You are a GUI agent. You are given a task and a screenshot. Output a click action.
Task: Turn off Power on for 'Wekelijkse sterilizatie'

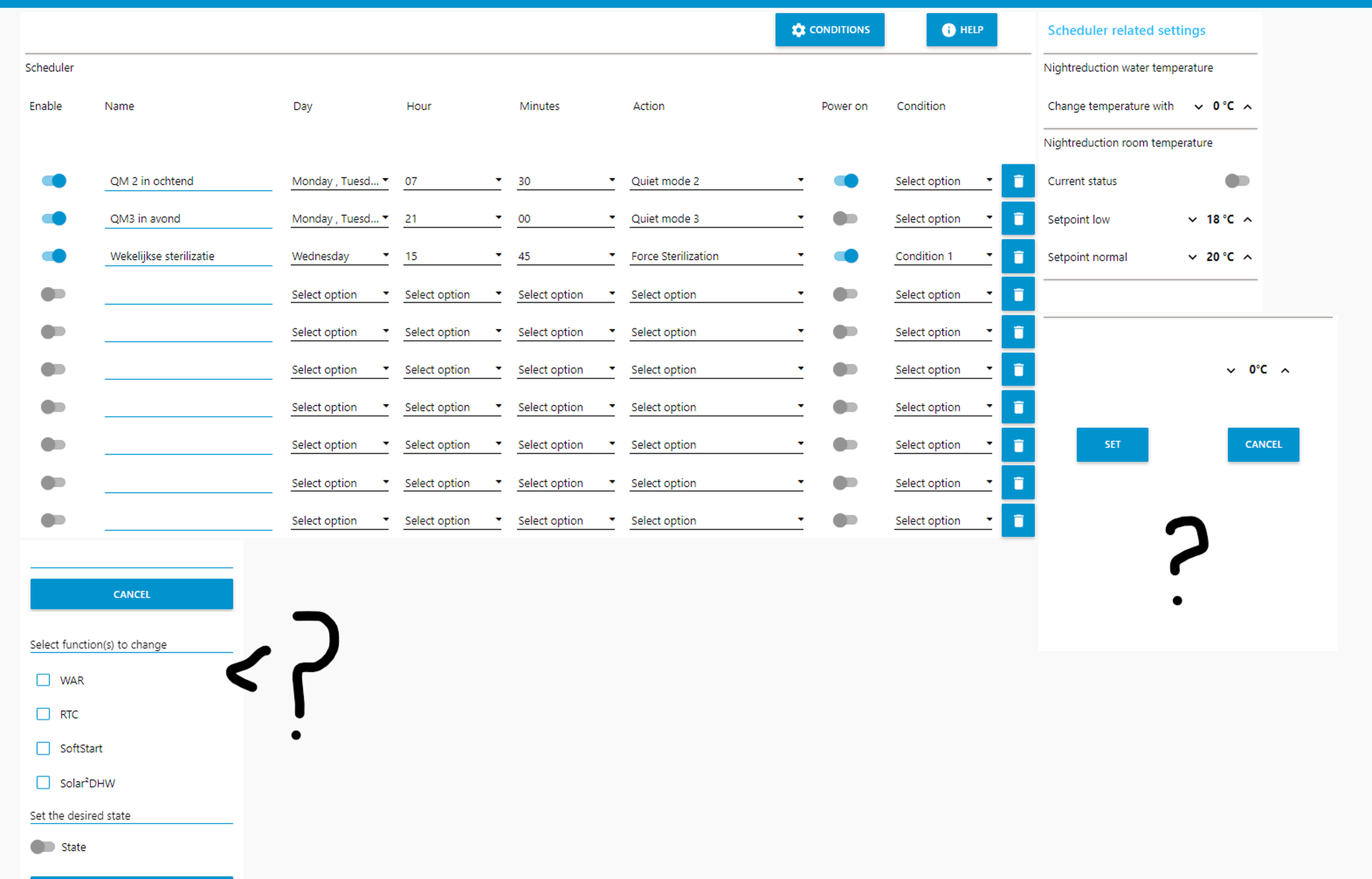846,256
